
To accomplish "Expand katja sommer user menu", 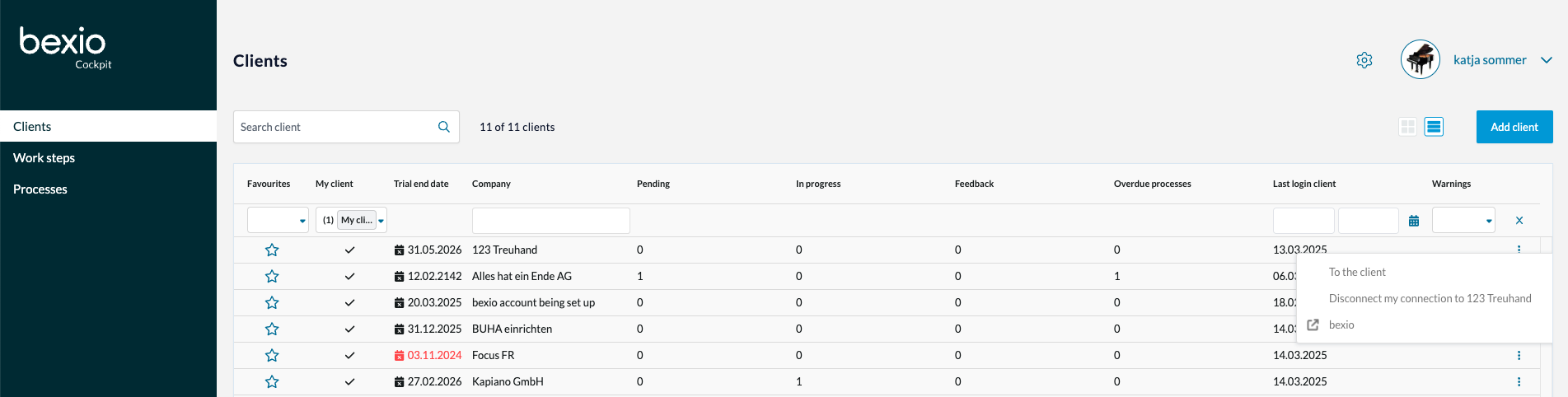I will (1546, 60).
